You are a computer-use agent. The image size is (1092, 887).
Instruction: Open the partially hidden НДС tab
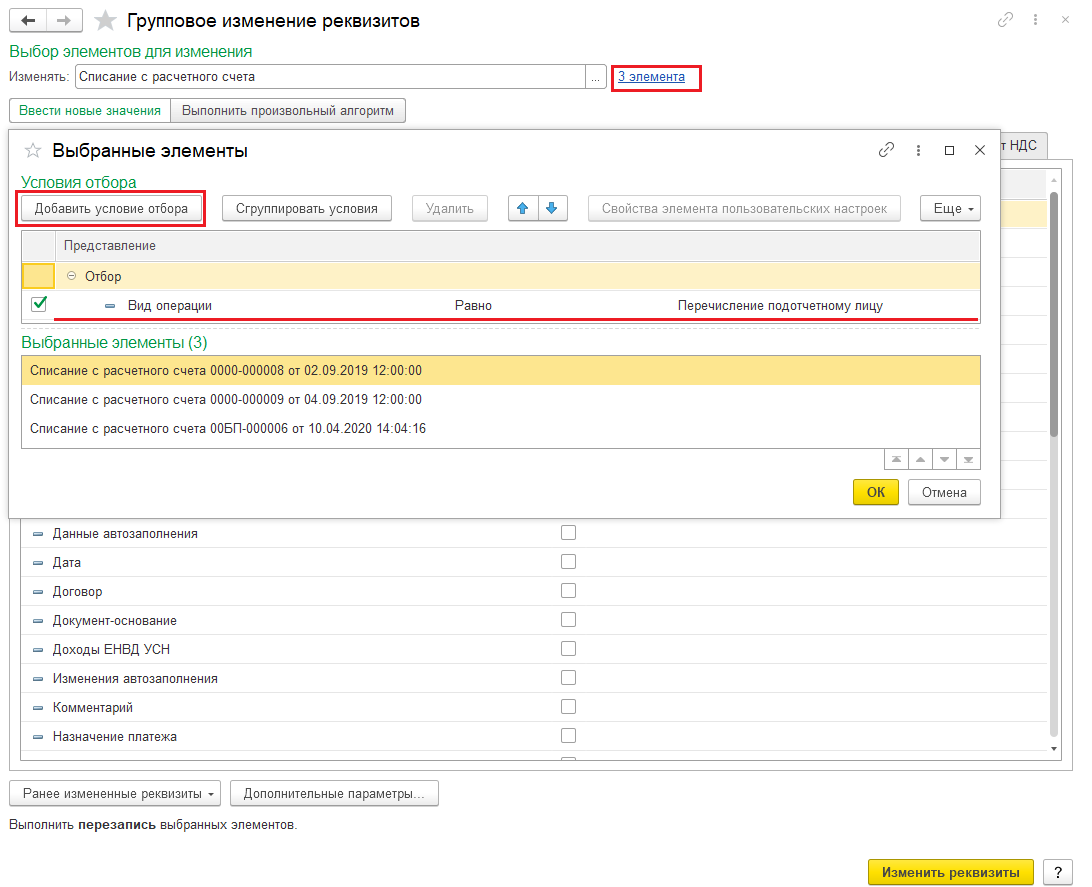[x=1023, y=146]
